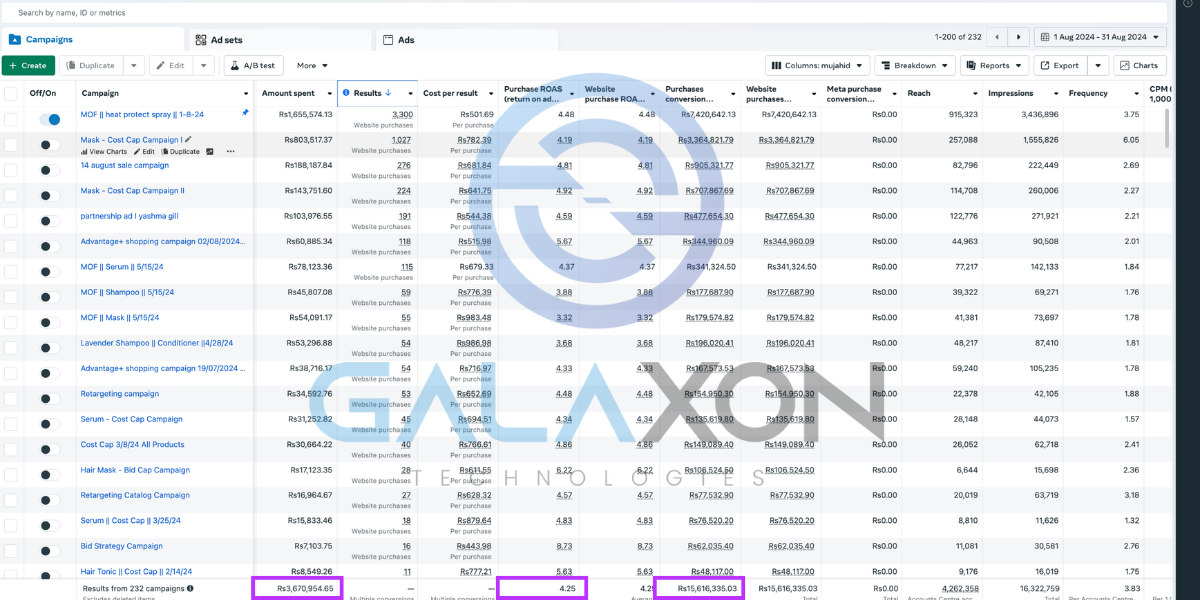Screen dimensions: 1200x600
Task: Click the pin icon on MOF heat protect spray row
Action: (245, 113)
